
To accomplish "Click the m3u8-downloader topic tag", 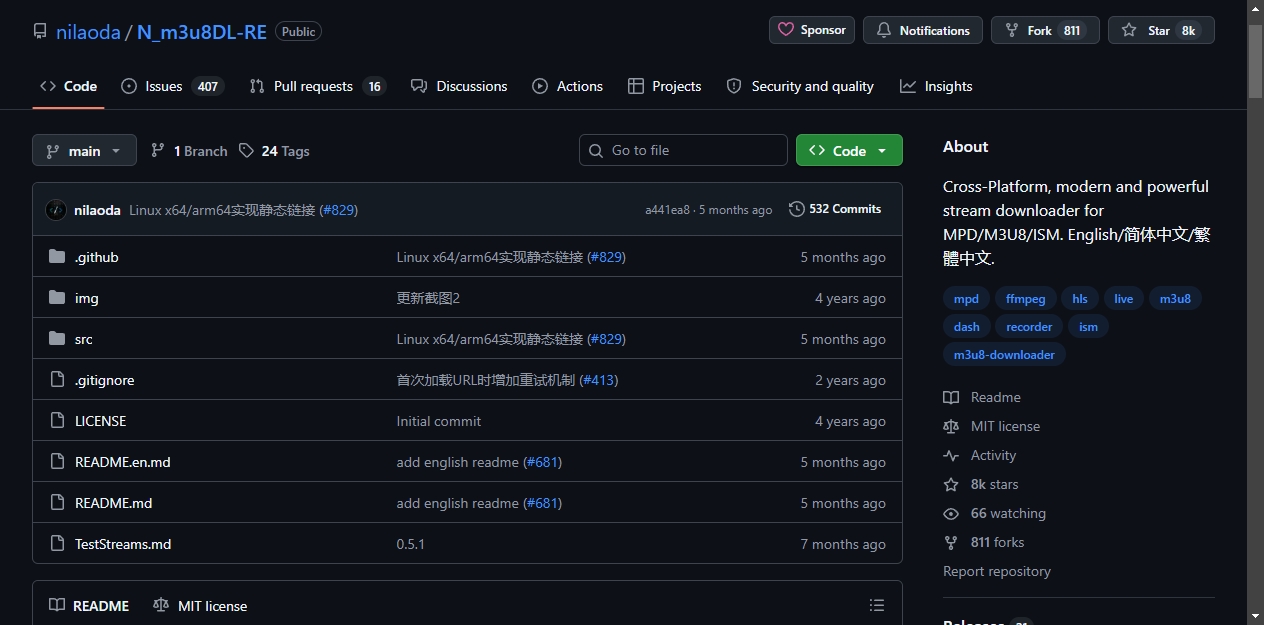I will 1004,355.
